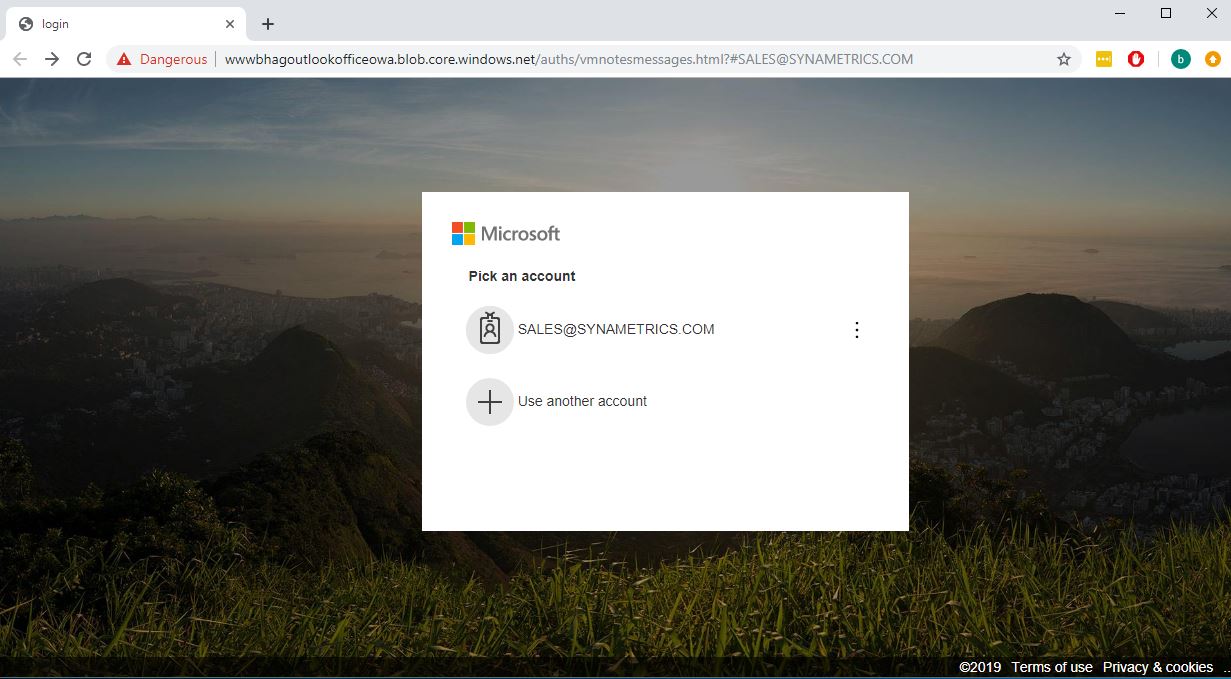Select the 'login' browser tab

pos(125,24)
